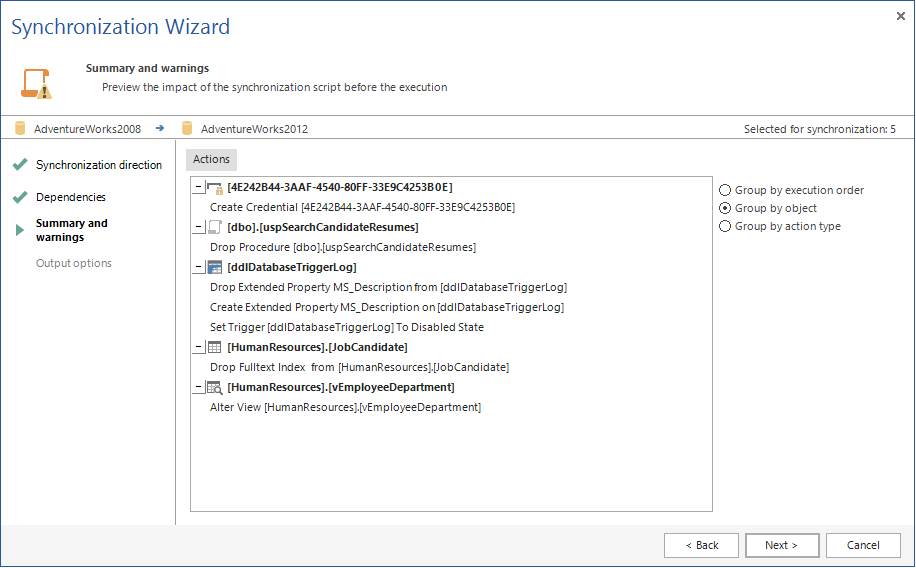Click the green checkmark next to Dependencies

pyautogui.click(x=20, y=197)
